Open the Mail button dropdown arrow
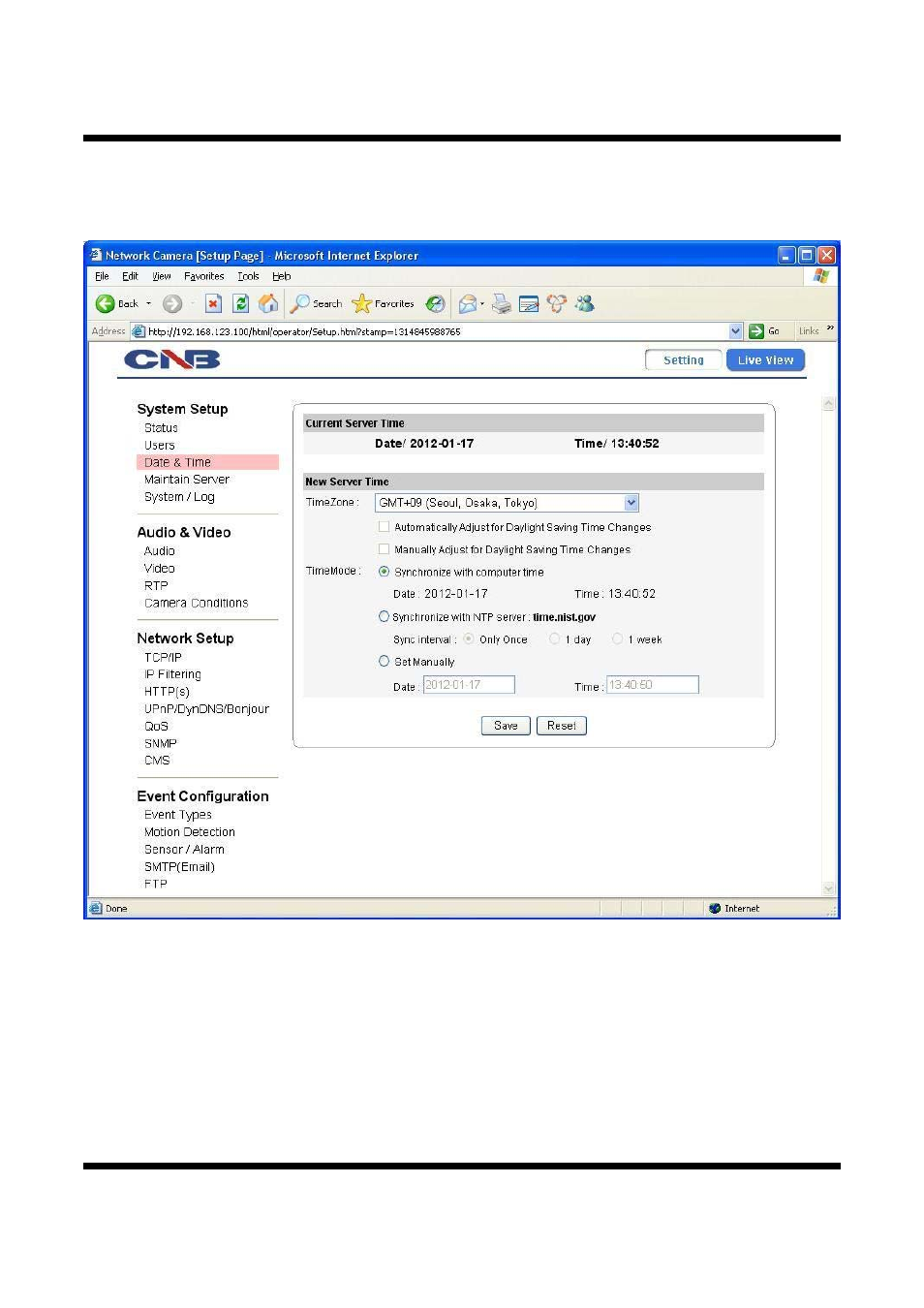The width and height of the screenshot is (924, 1308). click(482, 304)
